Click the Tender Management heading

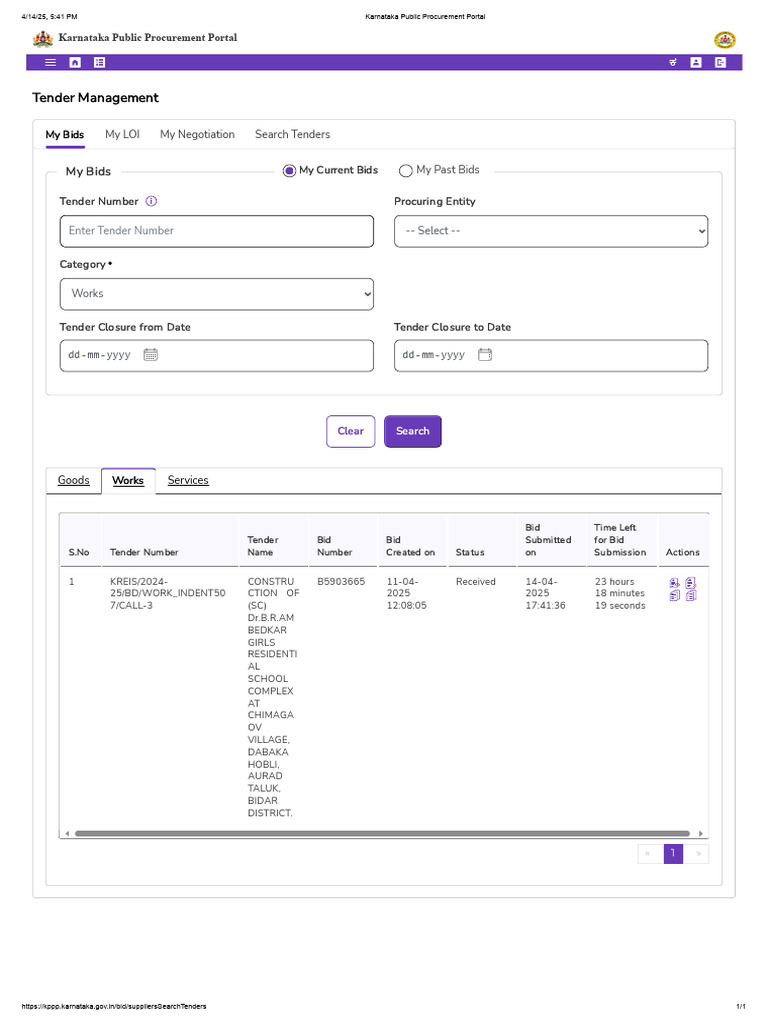click(x=95, y=98)
